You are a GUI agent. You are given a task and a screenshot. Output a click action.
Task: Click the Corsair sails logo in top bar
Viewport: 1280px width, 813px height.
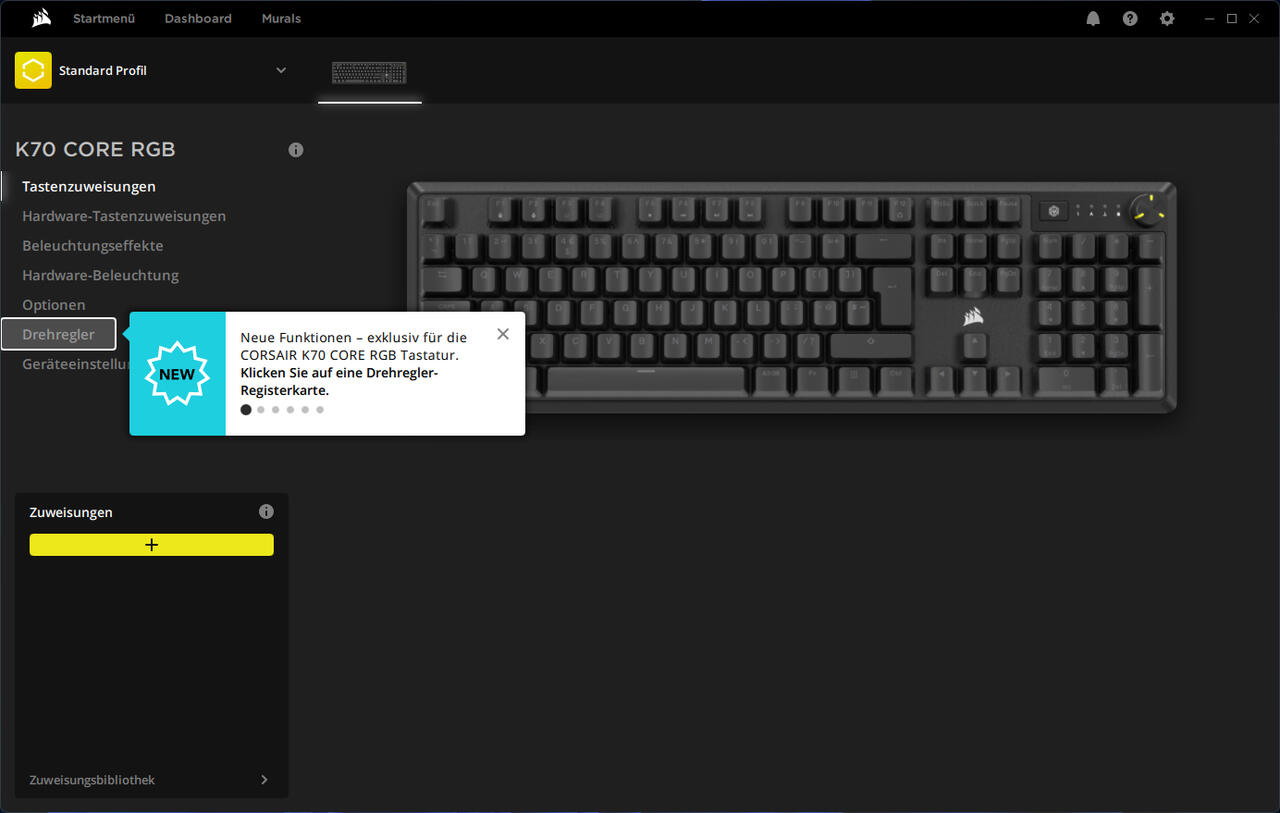click(x=41, y=18)
